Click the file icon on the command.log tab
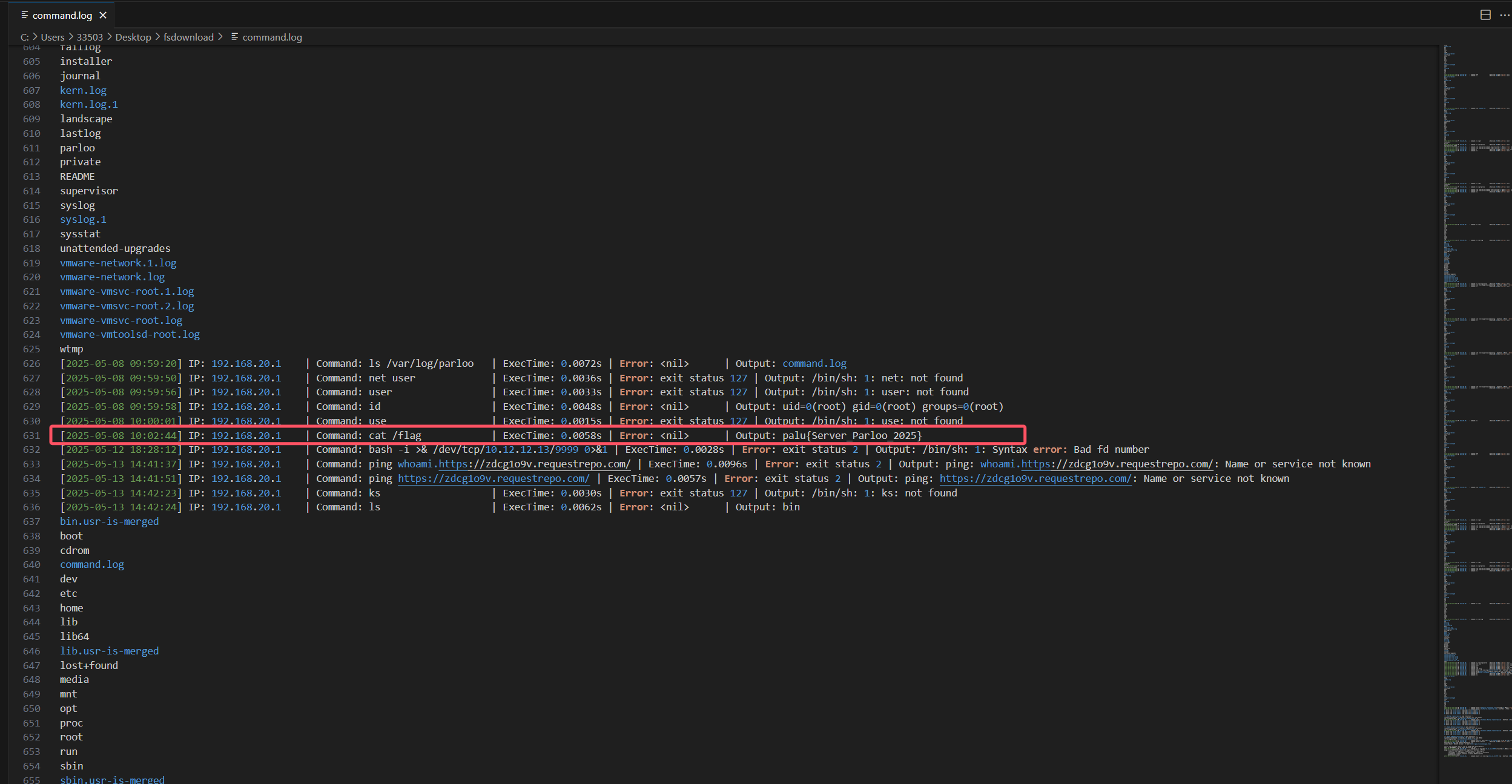1512x784 pixels. 24,15
